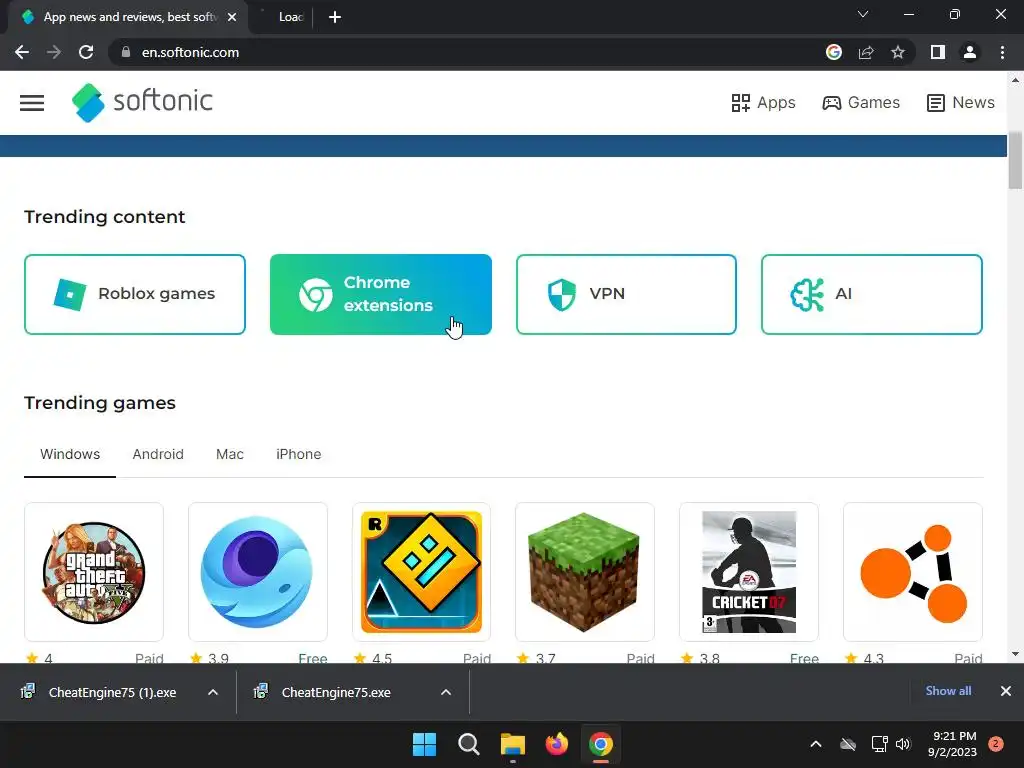Viewport: 1024px width, 768px height.
Task: Bookmark this page with the star icon
Action: pos(898,52)
